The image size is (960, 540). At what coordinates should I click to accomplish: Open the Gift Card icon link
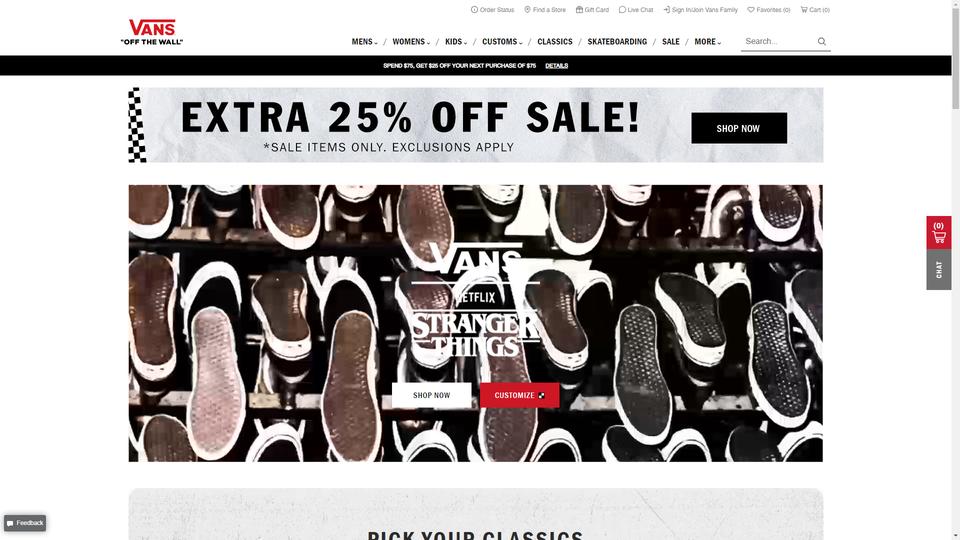point(579,10)
